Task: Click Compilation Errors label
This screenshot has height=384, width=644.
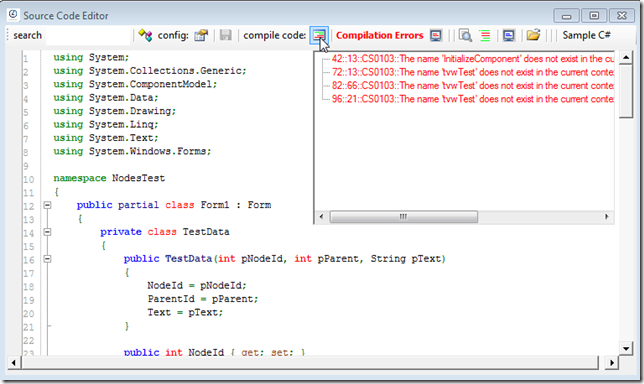Action: (380, 36)
